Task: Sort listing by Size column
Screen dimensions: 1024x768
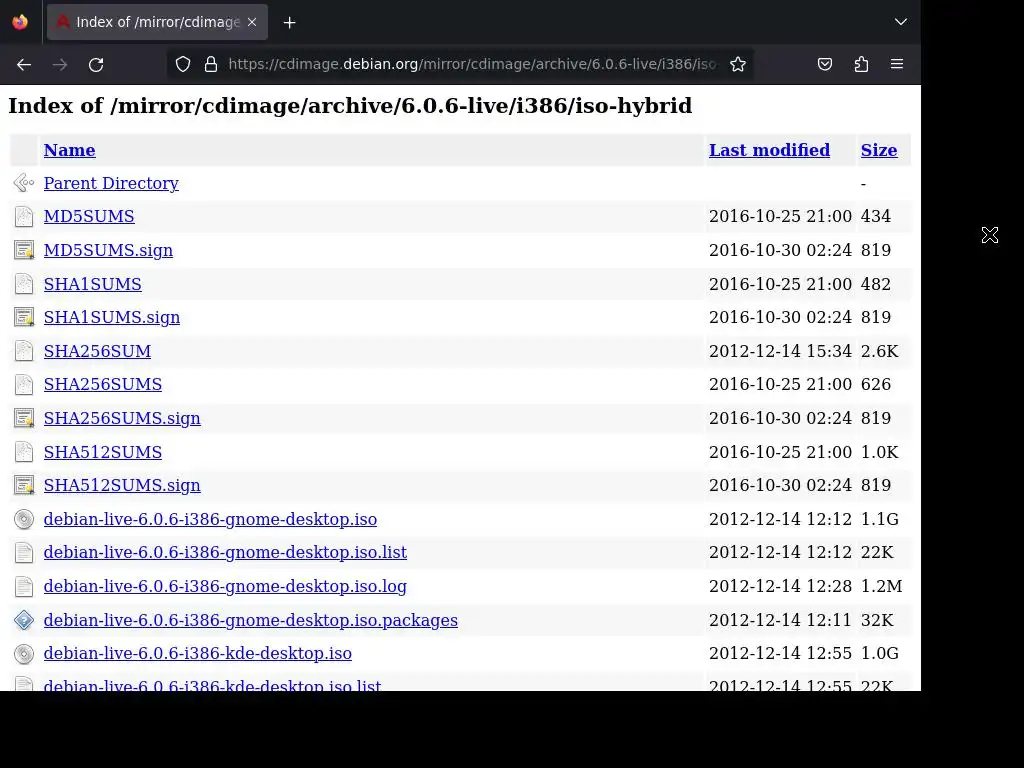Action: coord(878,150)
